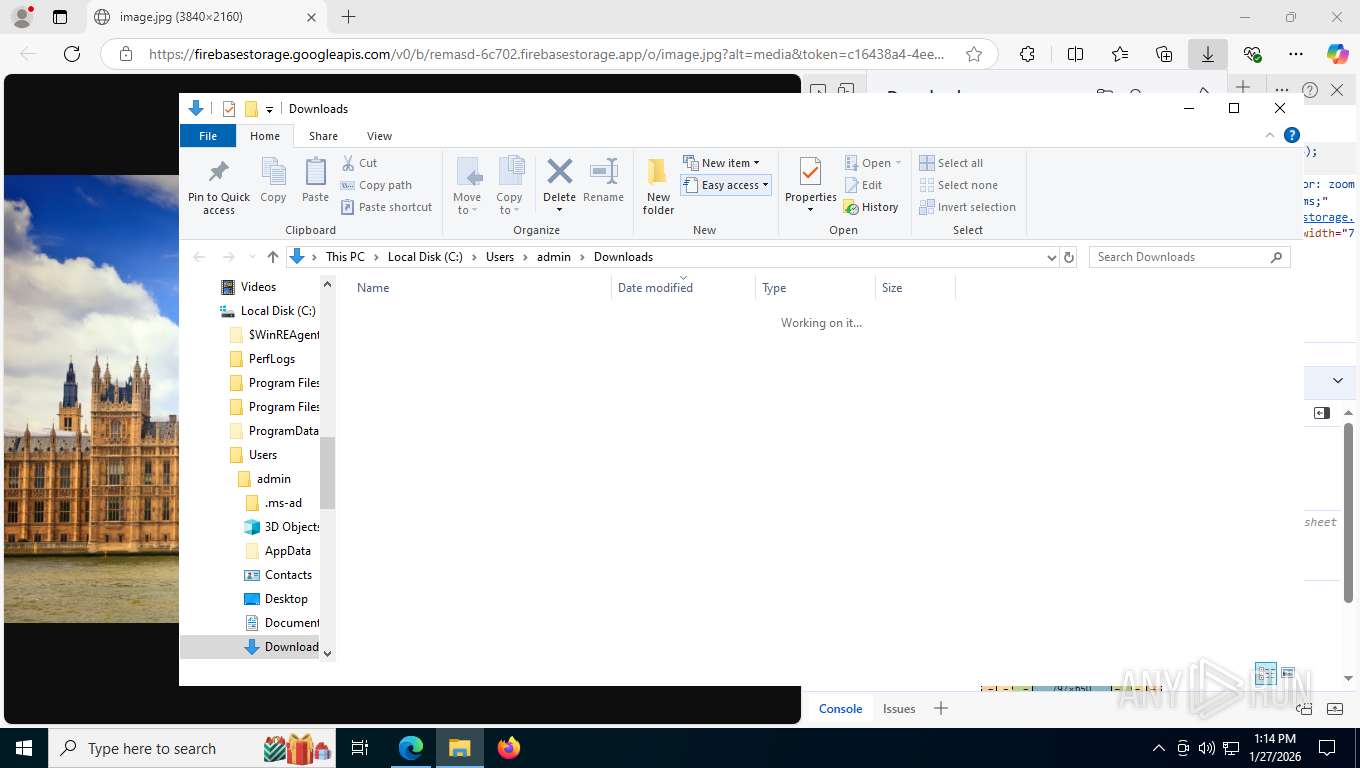Open Edge extensions puzzle icon
1360x768 pixels.
click(1027, 54)
